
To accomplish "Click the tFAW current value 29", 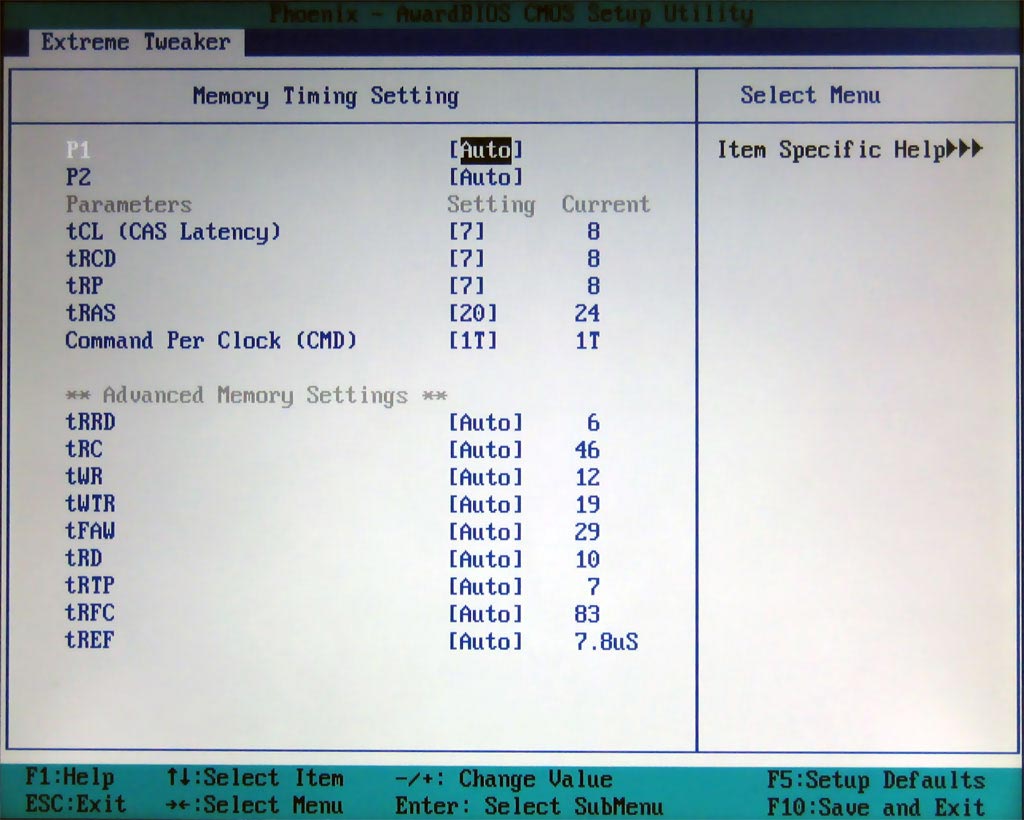I will coord(587,532).
